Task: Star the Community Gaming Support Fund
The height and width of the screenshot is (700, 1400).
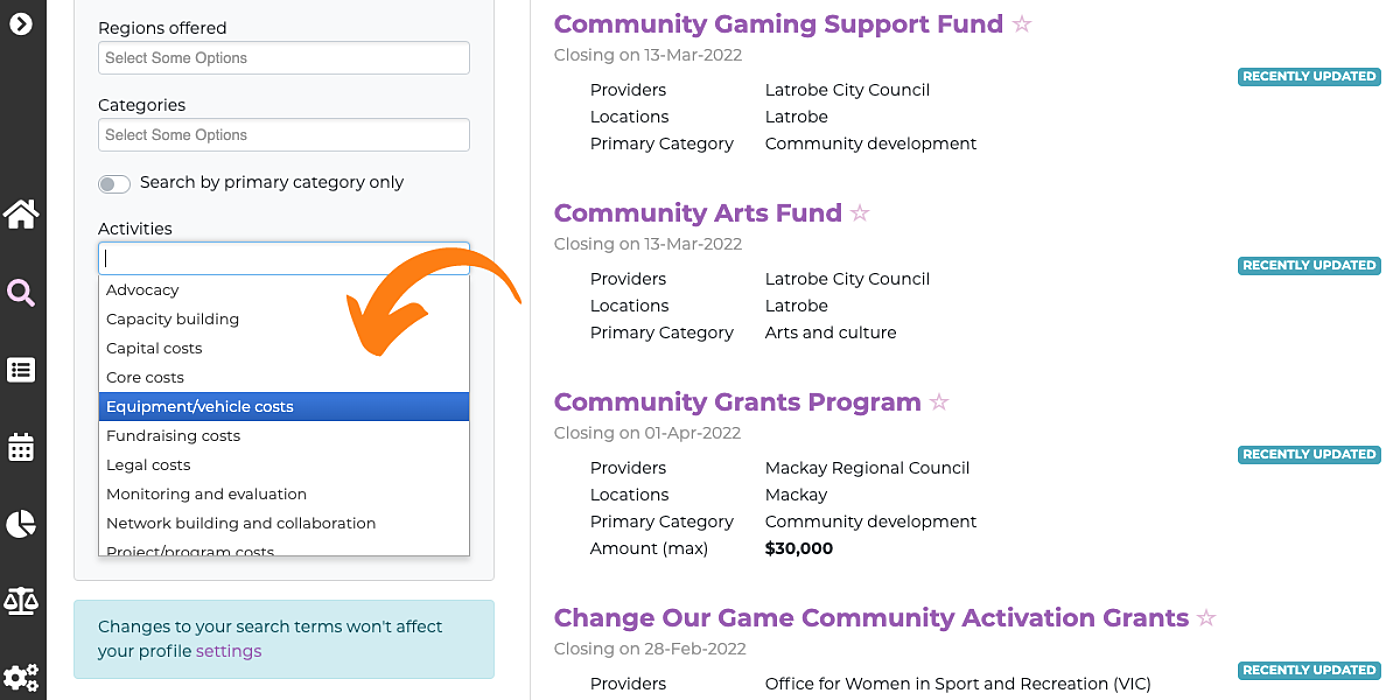Action: [1021, 23]
